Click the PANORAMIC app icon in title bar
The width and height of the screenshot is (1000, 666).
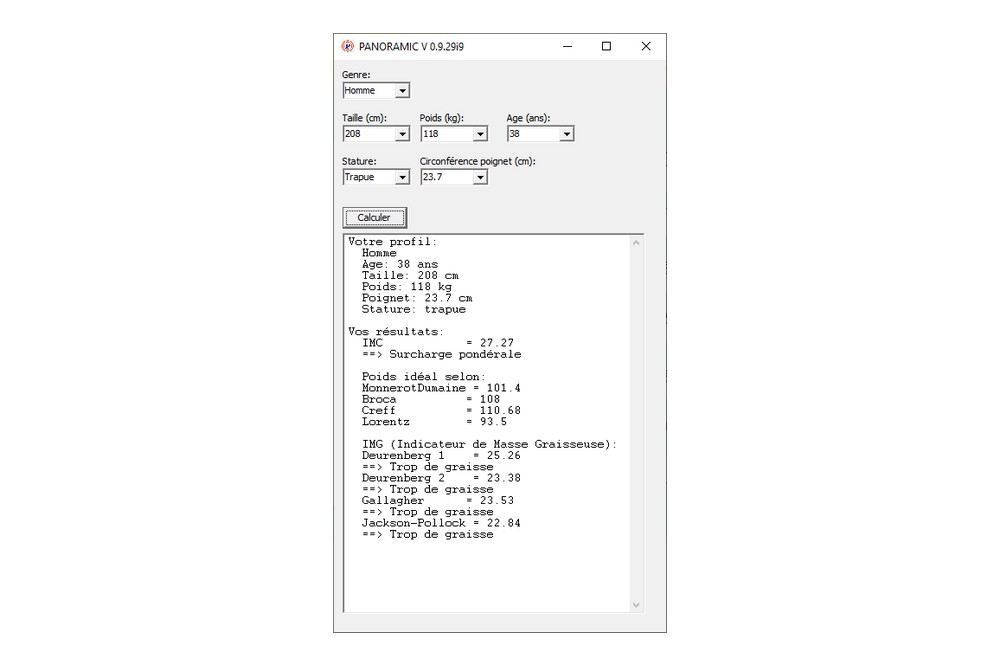[x=348, y=47]
